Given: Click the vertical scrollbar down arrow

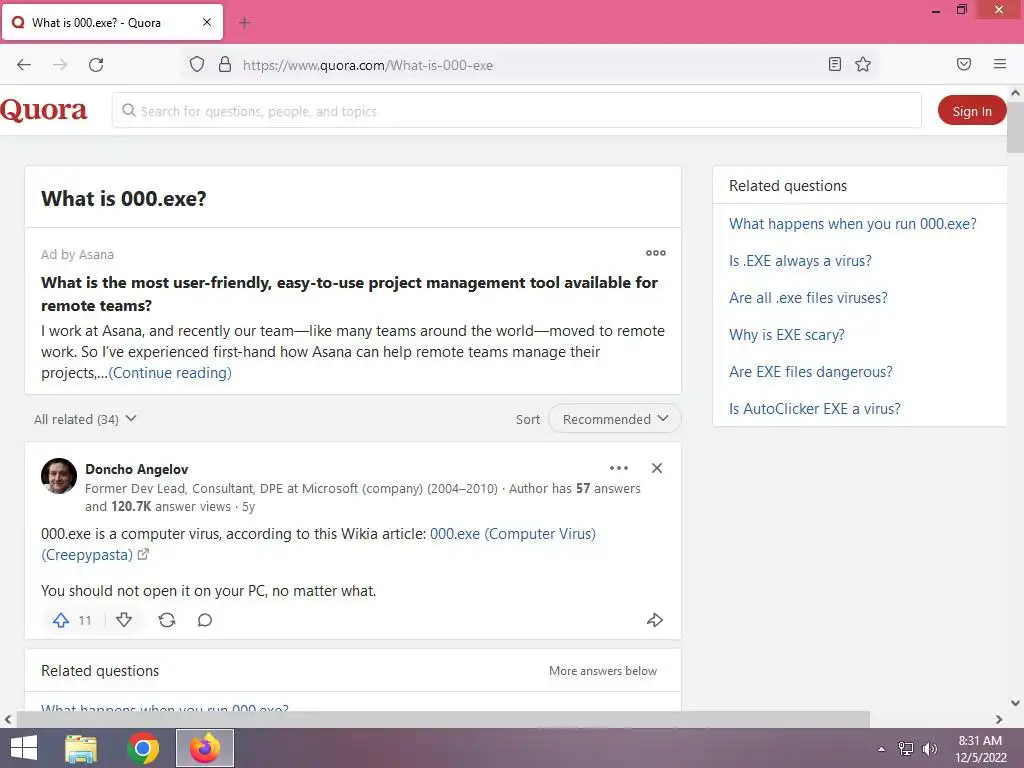Looking at the screenshot, I should click(x=1015, y=703).
